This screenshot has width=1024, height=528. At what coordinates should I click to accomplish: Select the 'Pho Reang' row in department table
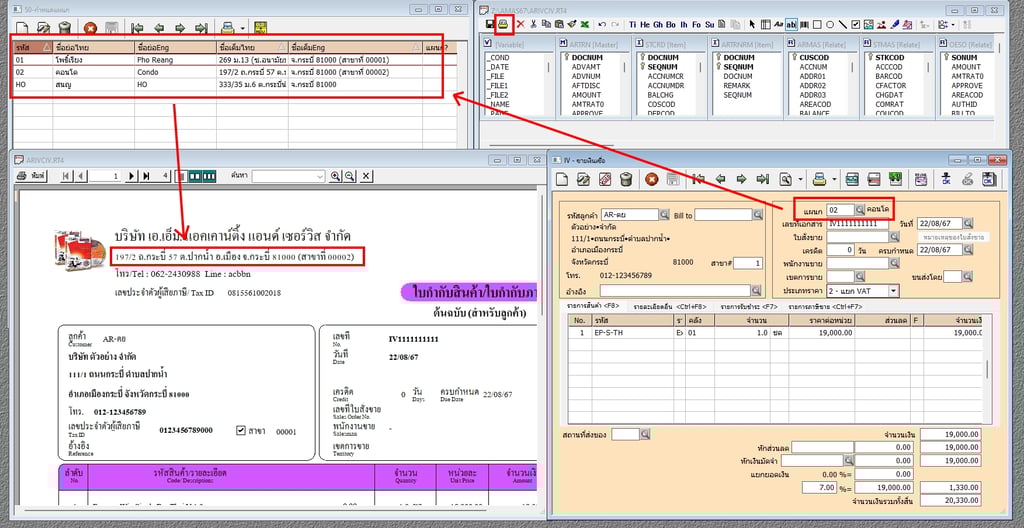point(235,59)
